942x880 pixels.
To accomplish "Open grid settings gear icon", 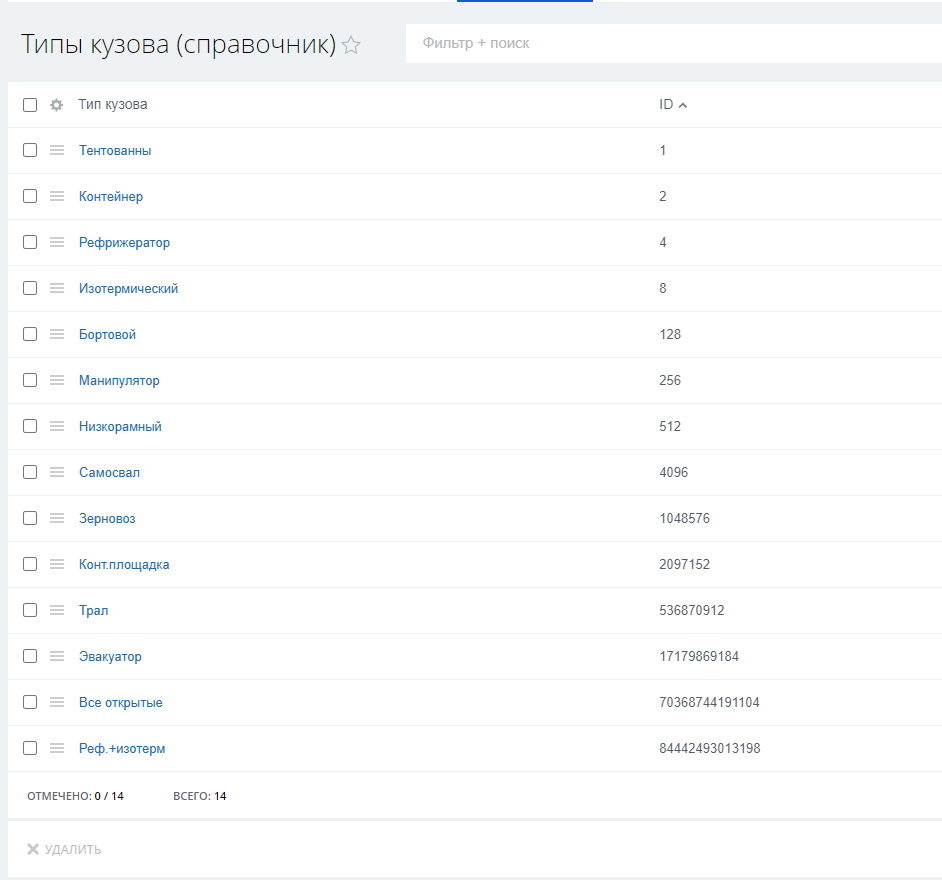I will (x=57, y=105).
